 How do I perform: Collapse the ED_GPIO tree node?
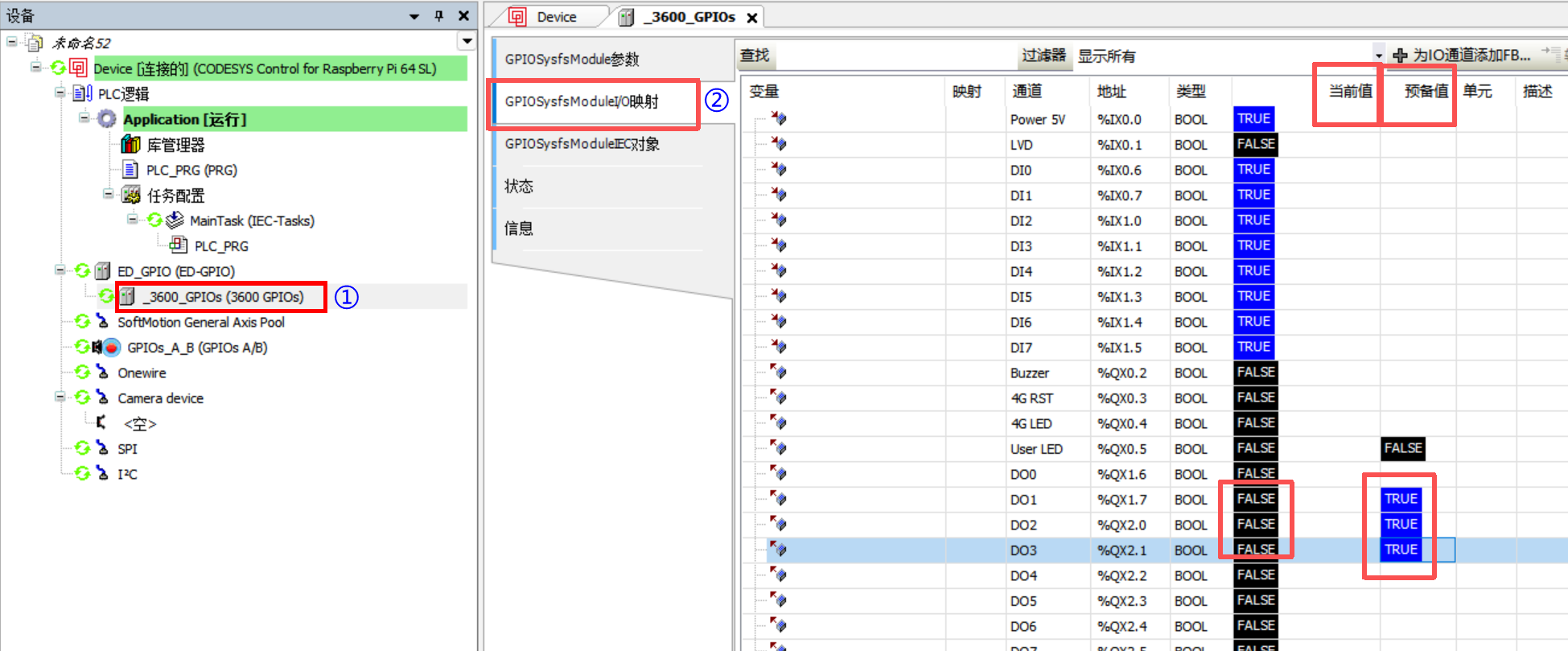(60, 270)
